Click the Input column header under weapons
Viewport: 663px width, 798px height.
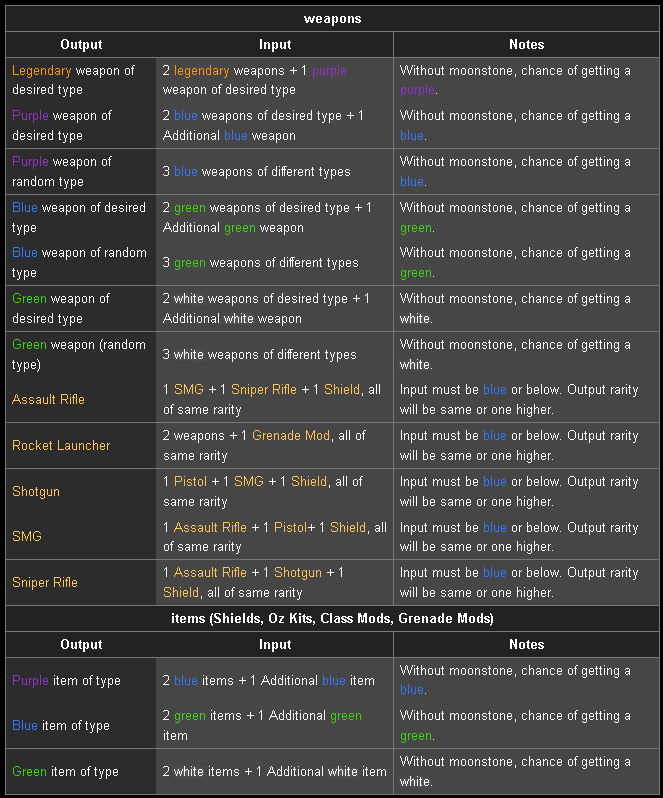pyautogui.click(x=275, y=45)
